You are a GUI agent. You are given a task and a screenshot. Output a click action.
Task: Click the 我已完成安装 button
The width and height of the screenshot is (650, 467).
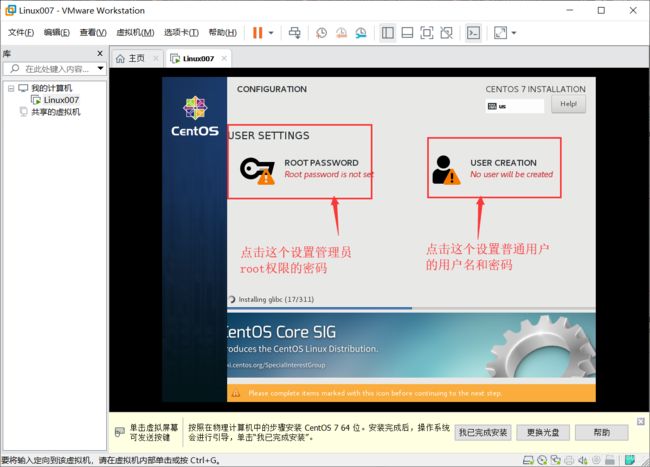point(483,433)
